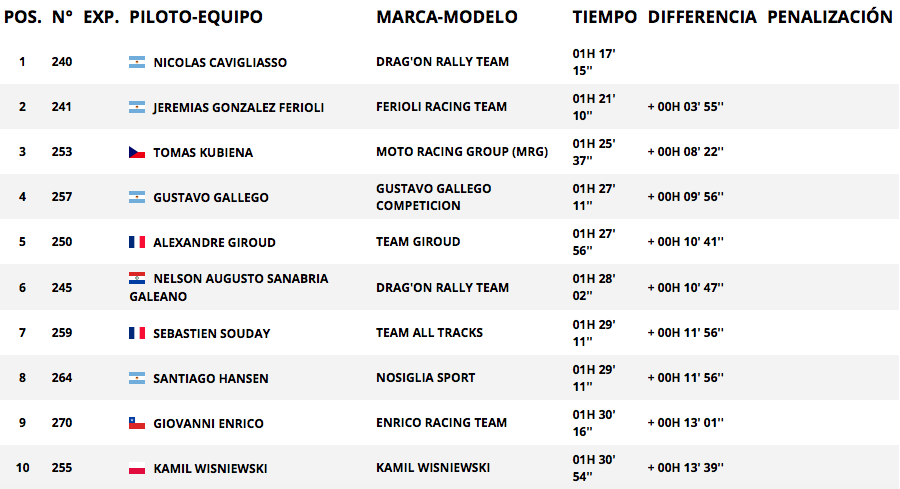Select team Moto Racing Group (MRG)
The height and width of the screenshot is (489, 900).
click(462, 152)
